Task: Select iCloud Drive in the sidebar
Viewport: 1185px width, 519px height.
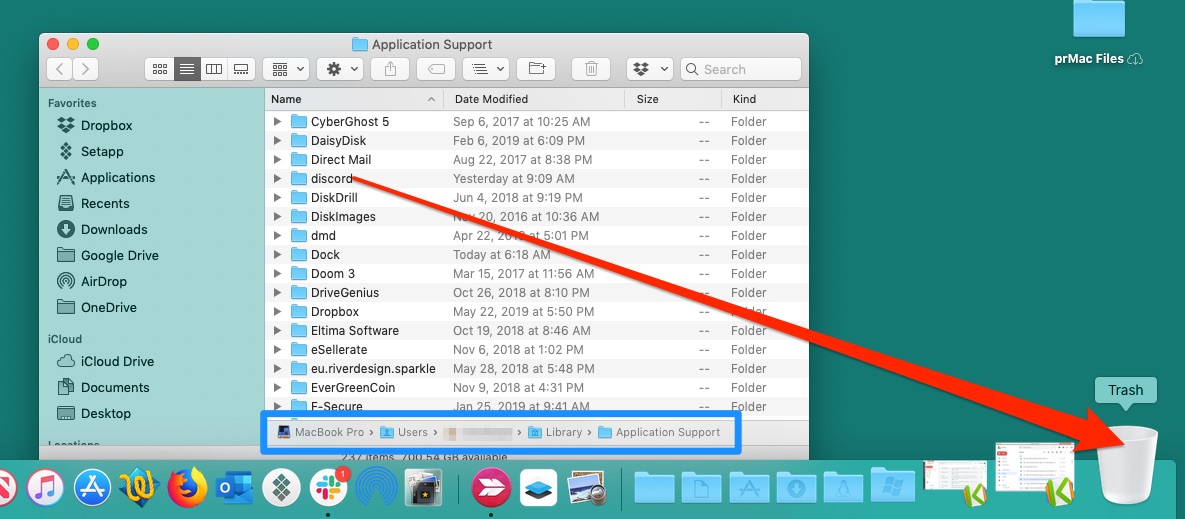Action: click(106, 361)
